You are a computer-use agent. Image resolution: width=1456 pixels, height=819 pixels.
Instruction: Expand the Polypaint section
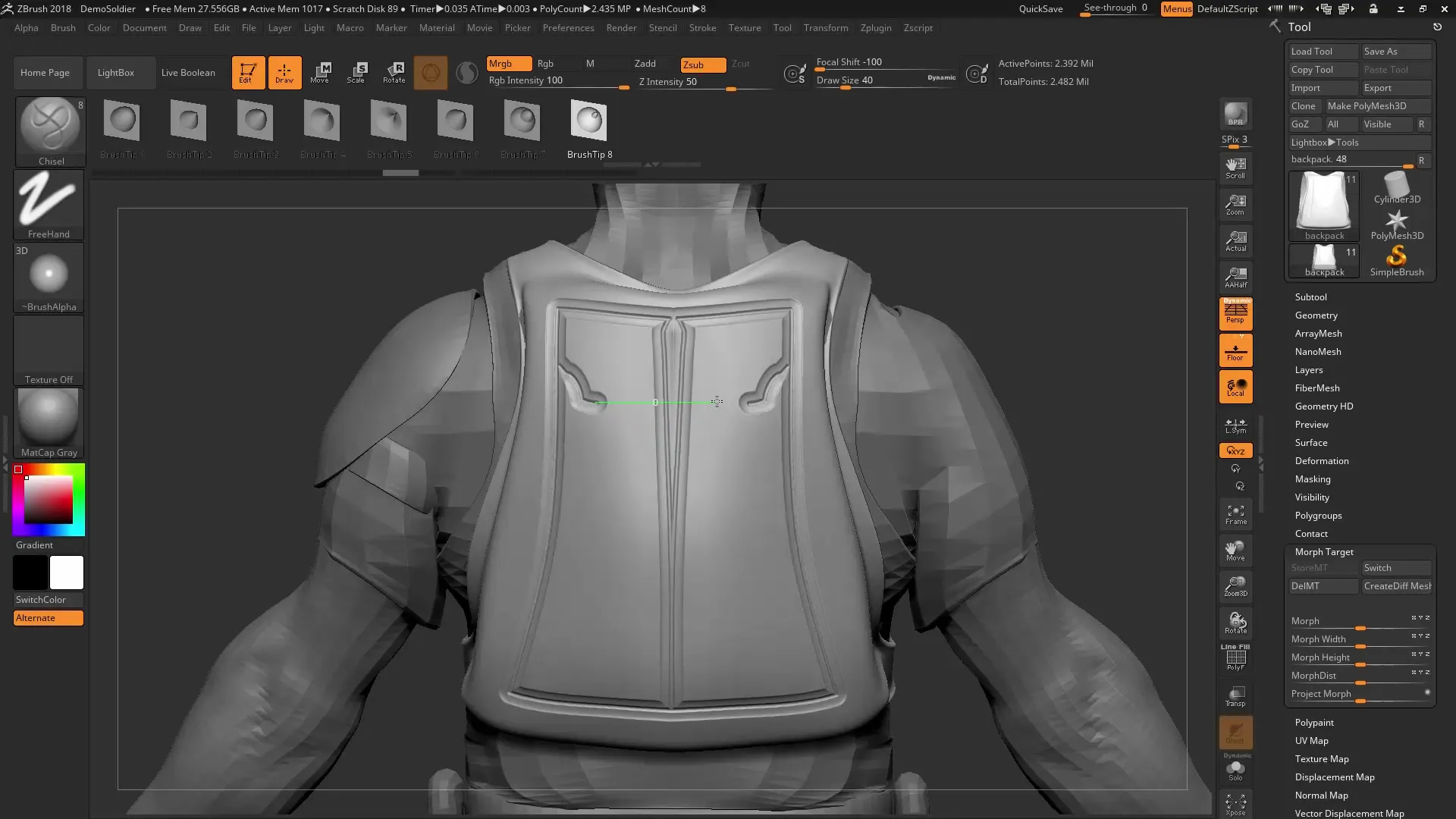click(1314, 723)
